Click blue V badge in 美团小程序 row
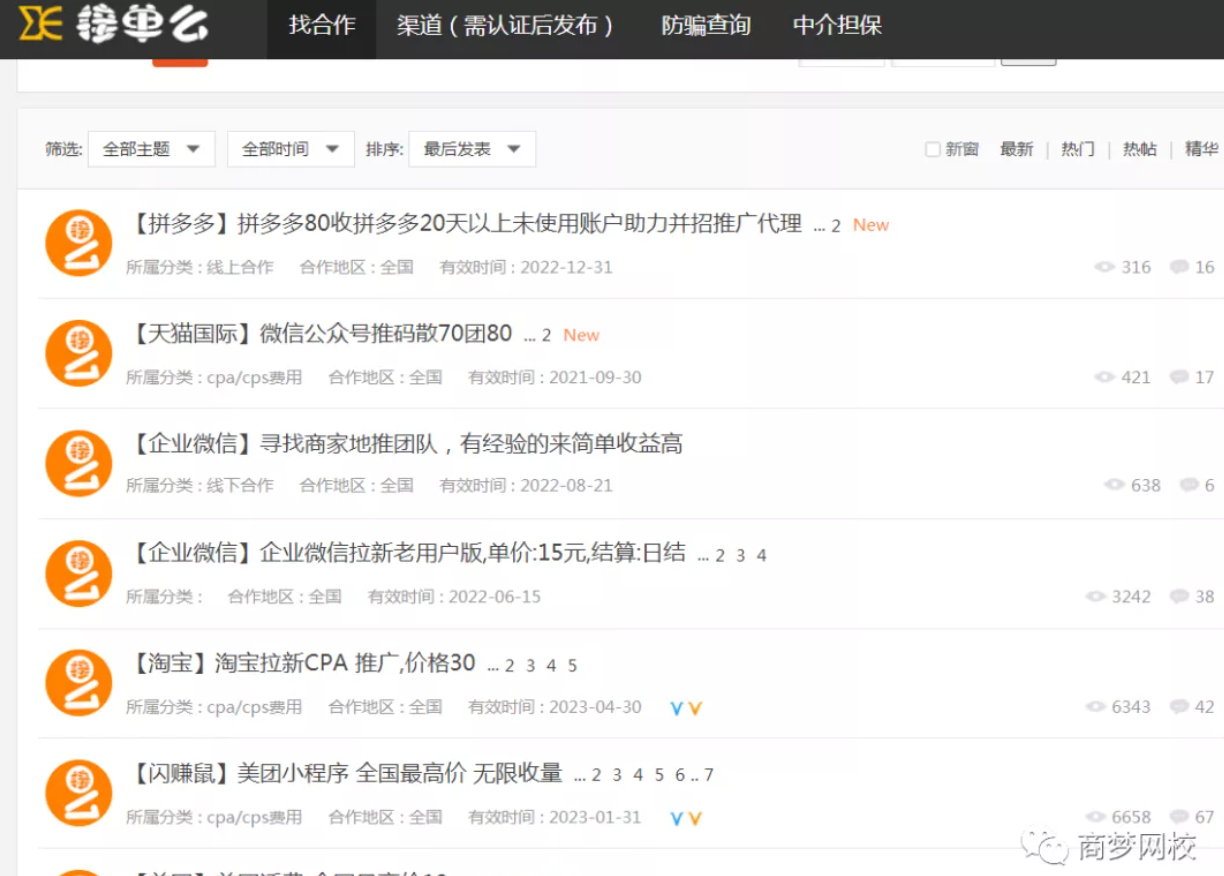The height and width of the screenshot is (876, 1224). pyautogui.click(x=677, y=818)
